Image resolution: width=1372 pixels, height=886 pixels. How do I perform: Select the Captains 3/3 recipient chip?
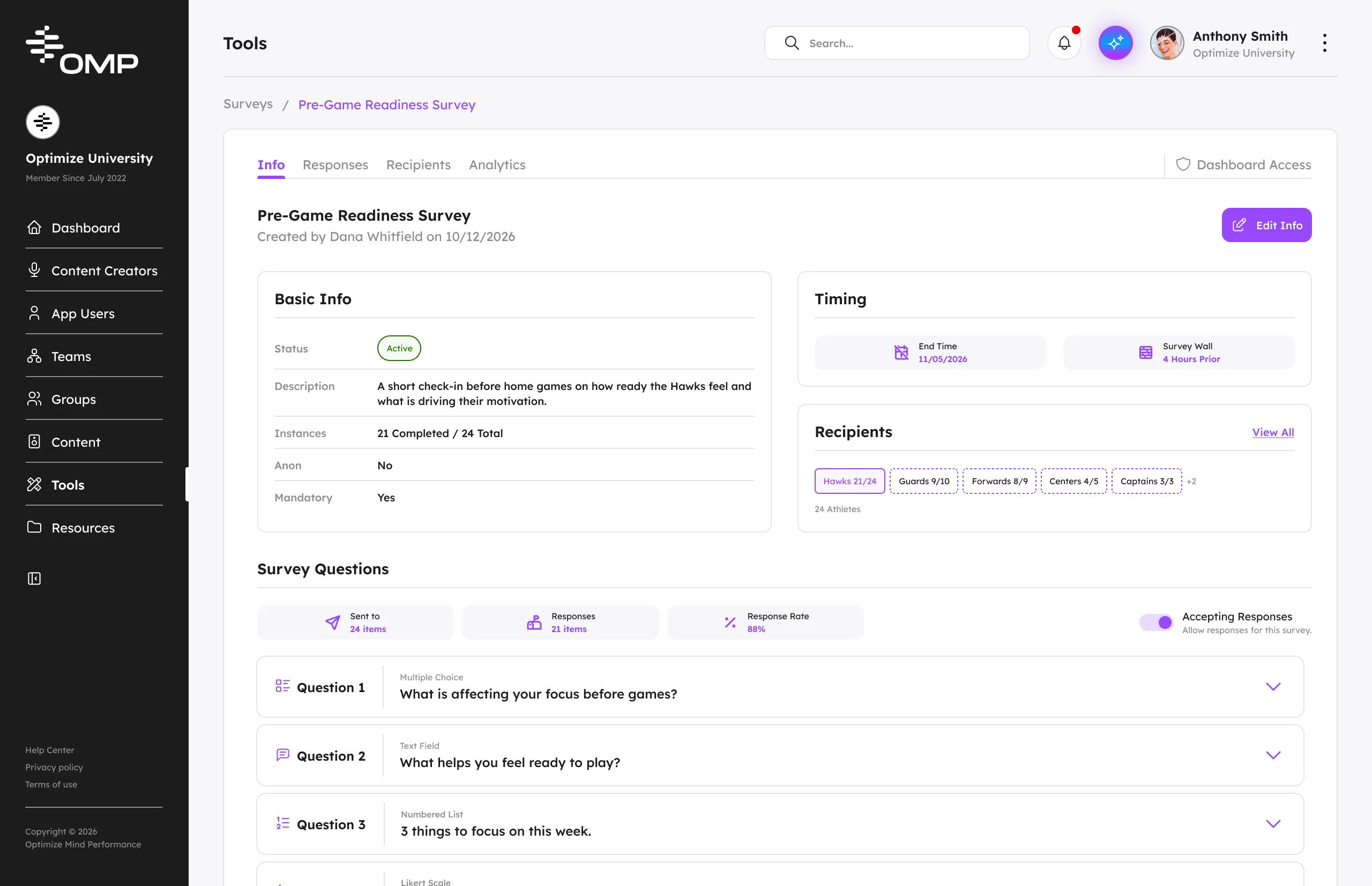[1146, 481]
